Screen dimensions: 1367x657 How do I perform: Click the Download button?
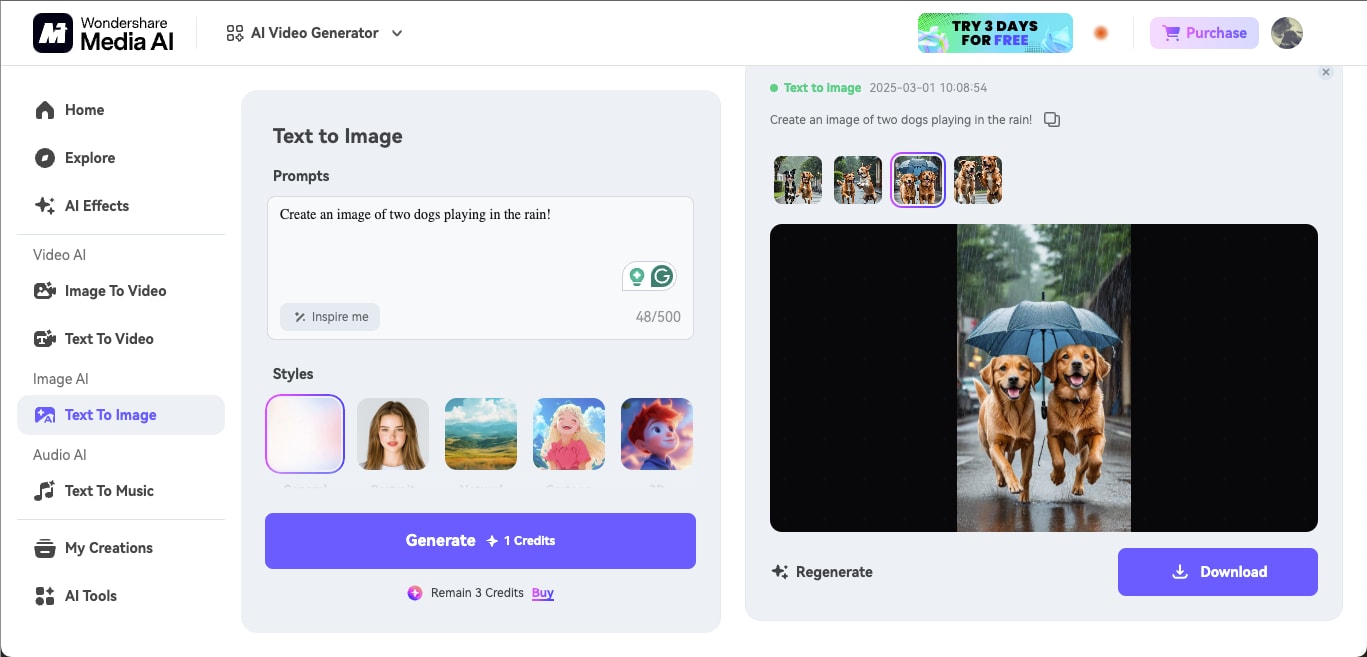(x=1217, y=571)
